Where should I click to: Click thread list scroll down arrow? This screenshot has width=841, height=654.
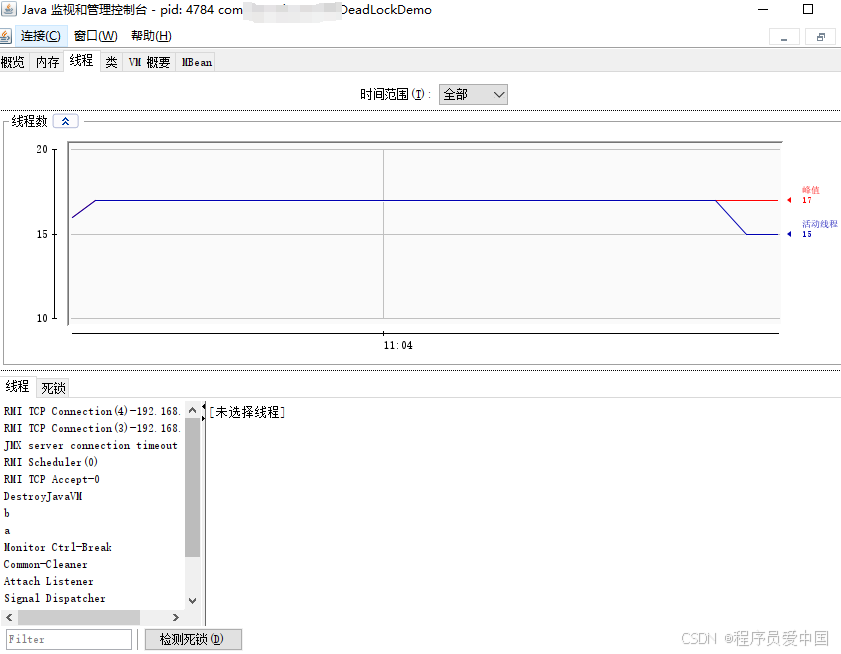tap(193, 600)
